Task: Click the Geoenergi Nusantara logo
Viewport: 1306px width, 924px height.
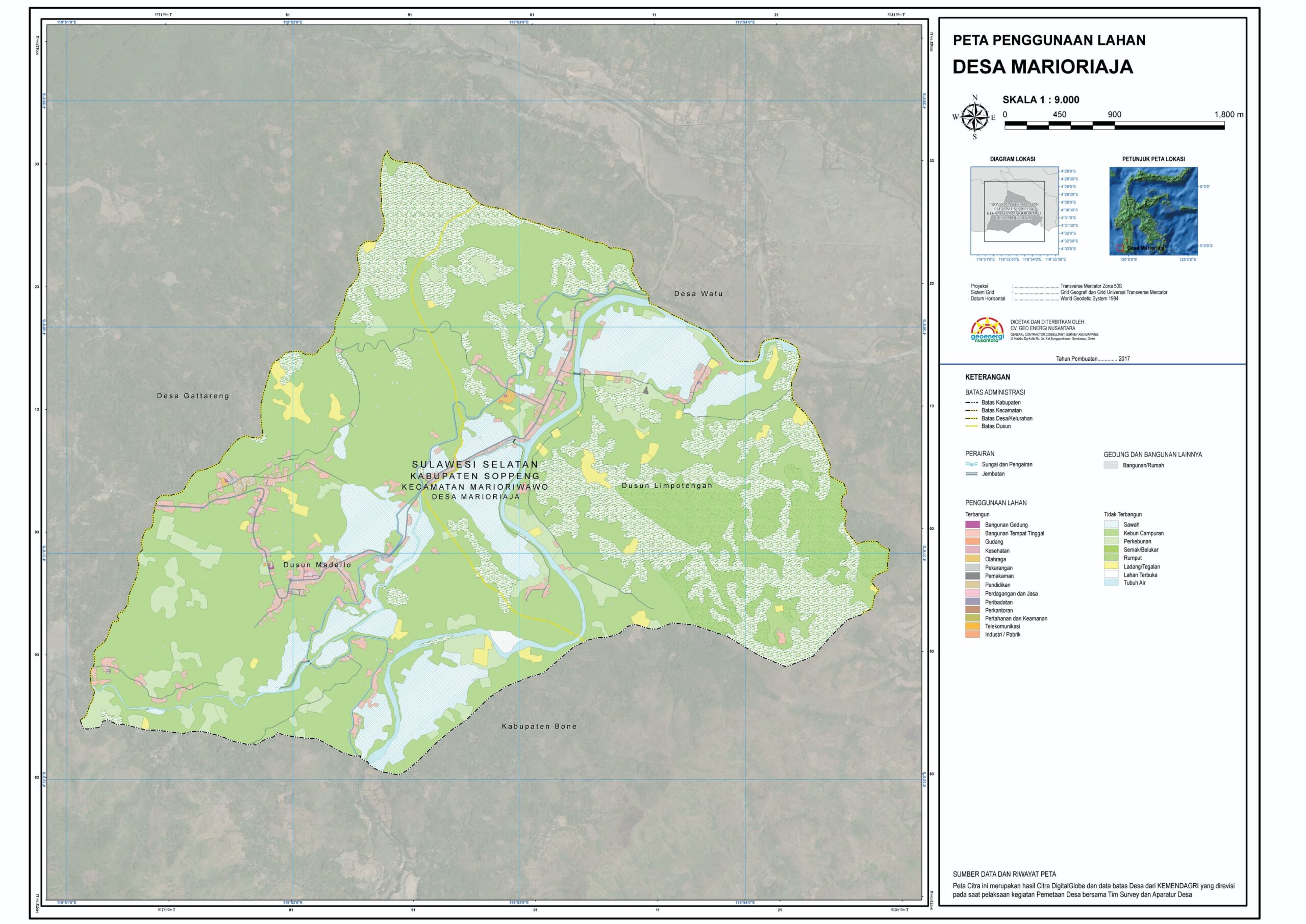Action: pyautogui.click(x=988, y=330)
